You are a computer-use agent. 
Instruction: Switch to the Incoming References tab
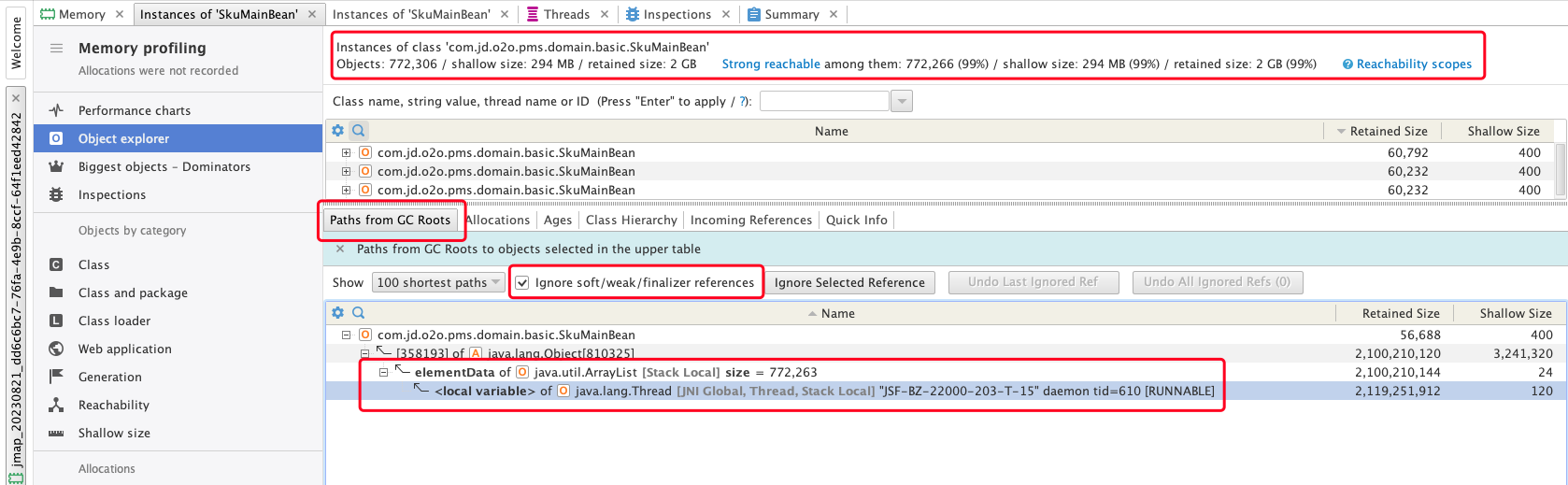coord(750,220)
